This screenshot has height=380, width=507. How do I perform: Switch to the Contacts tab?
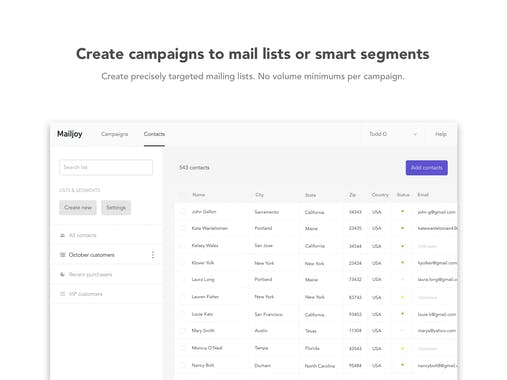[x=154, y=134]
